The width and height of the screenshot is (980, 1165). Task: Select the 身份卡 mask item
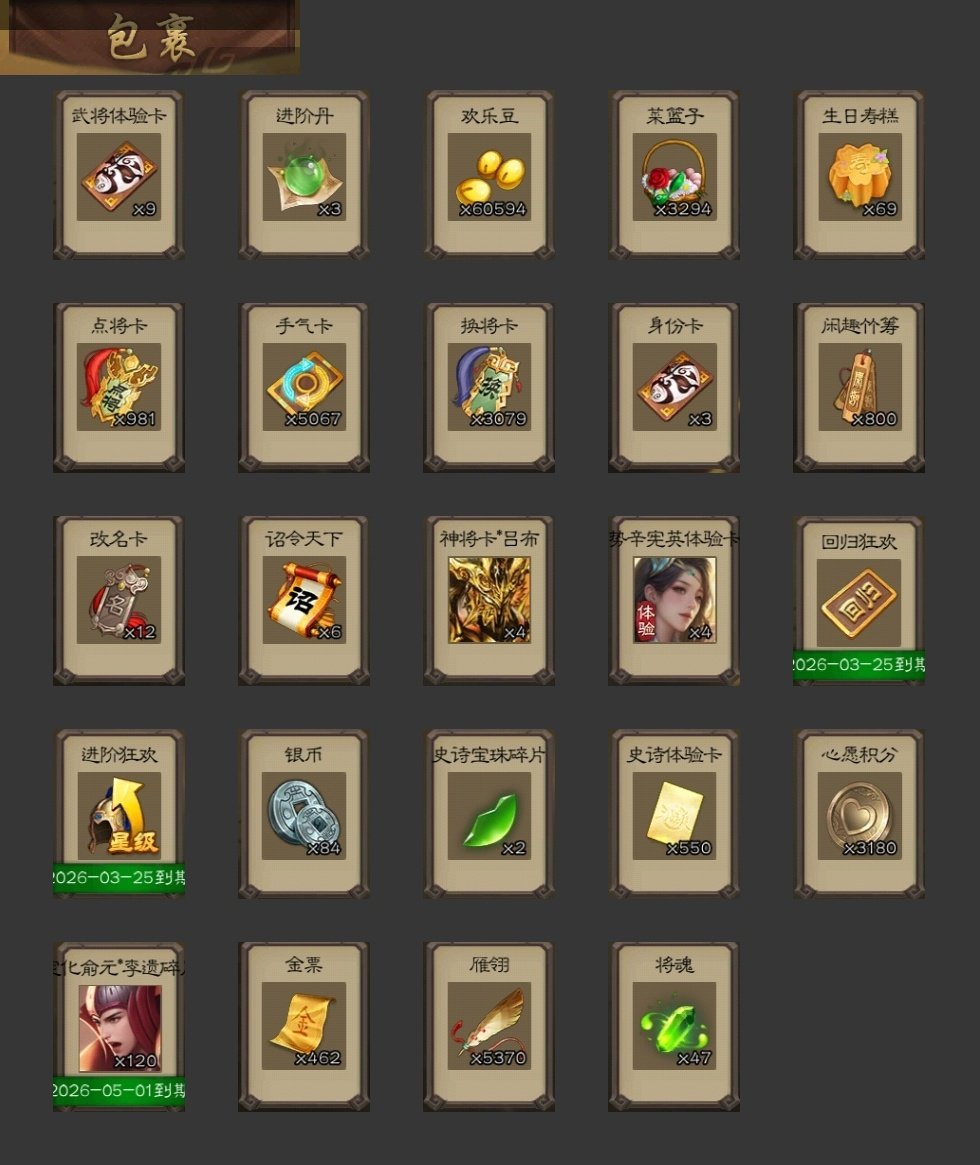coord(674,387)
